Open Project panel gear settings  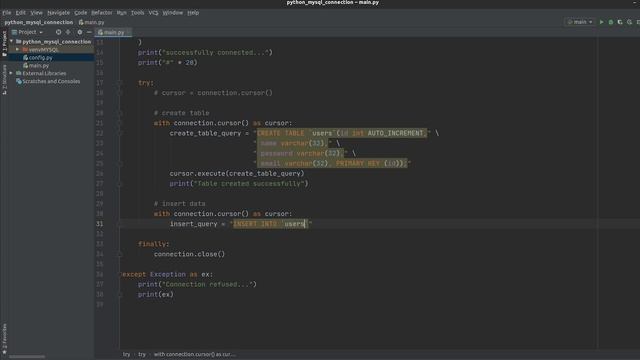80,32
